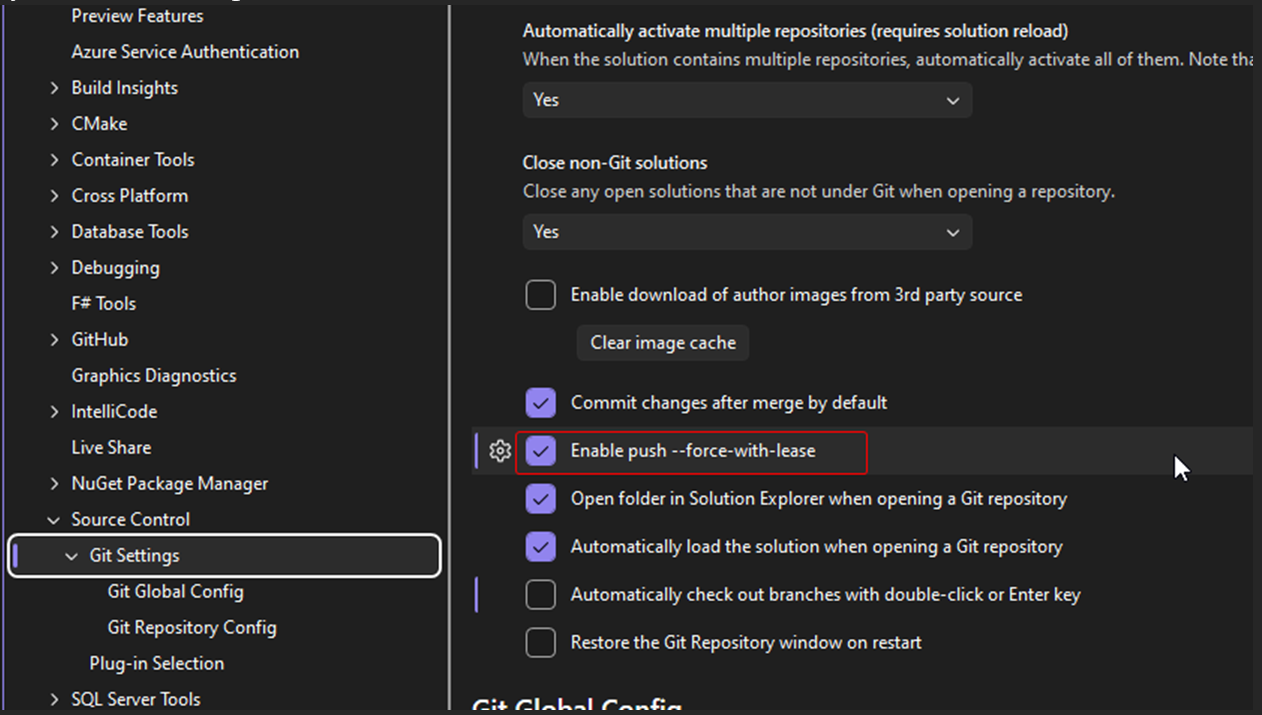Check Restore the Git Repository window on restart
The image size is (1262, 715).
pos(540,642)
